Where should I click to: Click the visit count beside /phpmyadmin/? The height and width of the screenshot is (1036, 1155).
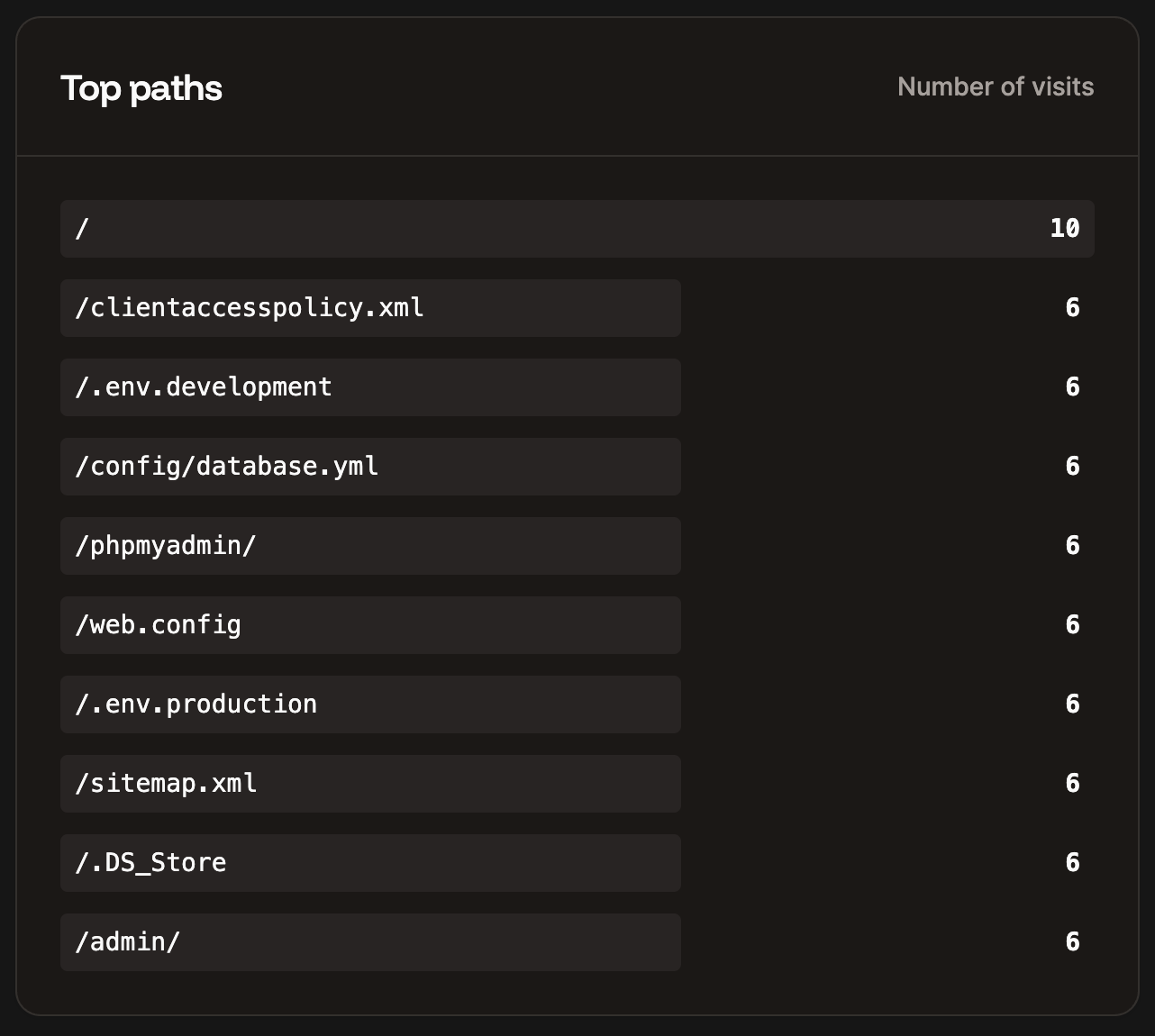coord(1072,545)
